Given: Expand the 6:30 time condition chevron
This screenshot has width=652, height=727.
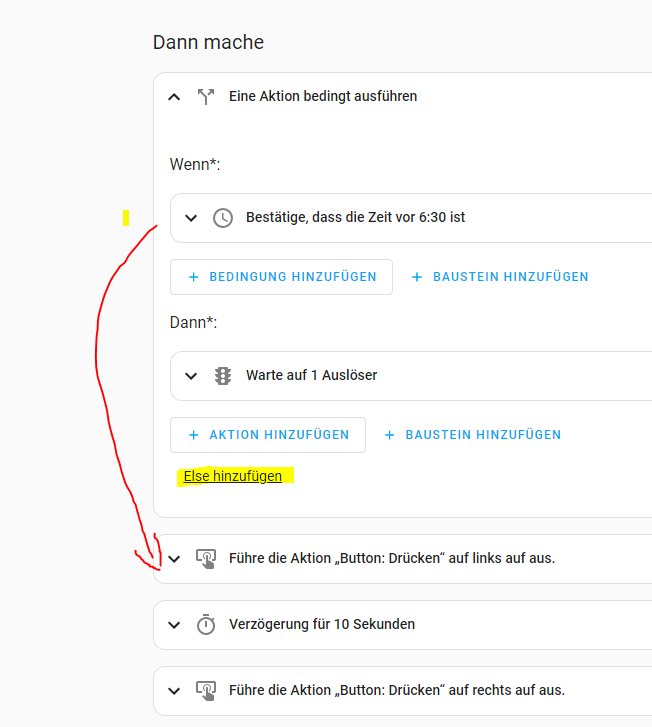Looking at the screenshot, I should 191,218.
